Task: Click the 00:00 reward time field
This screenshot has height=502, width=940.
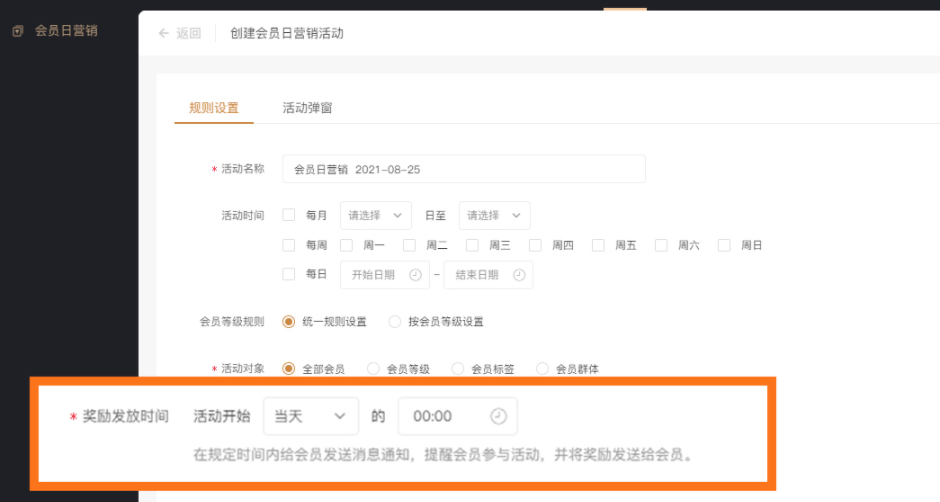Action: click(x=457, y=416)
